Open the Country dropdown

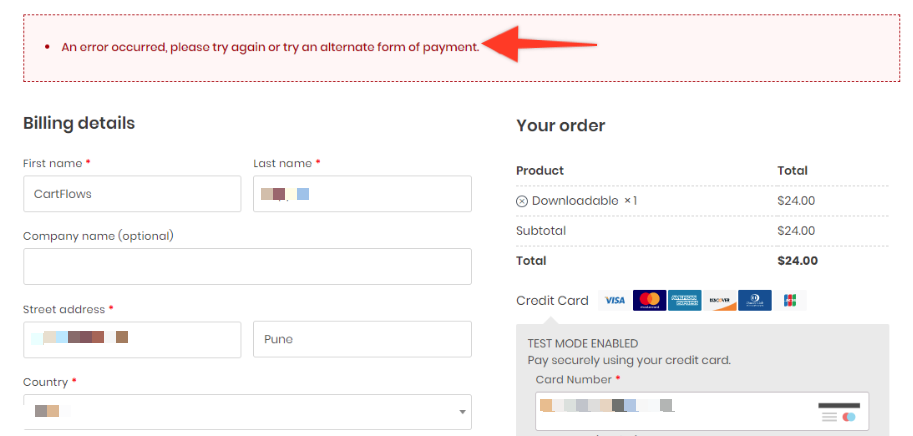click(247, 411)
